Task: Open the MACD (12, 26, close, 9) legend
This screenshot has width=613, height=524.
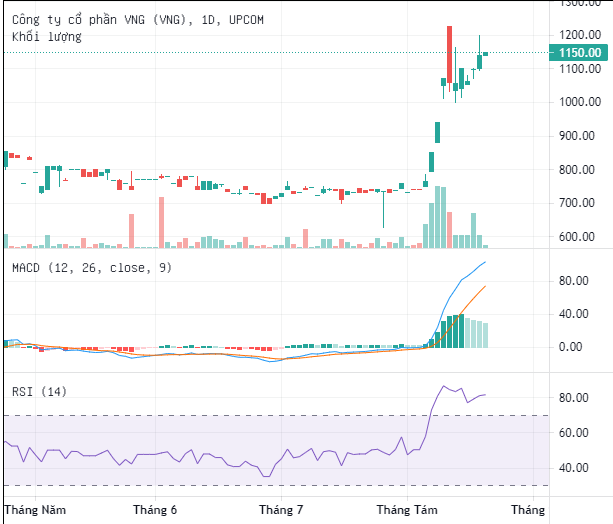Action: pos(92,268)
